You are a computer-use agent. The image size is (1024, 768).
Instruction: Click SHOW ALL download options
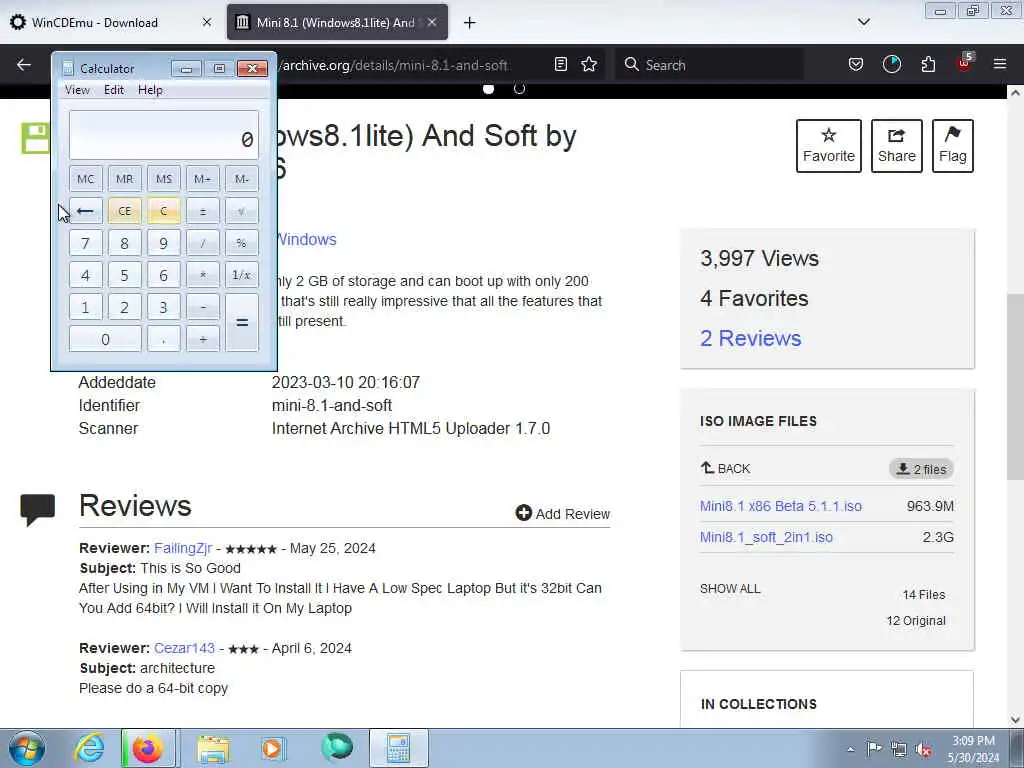(x=730, y=588)
